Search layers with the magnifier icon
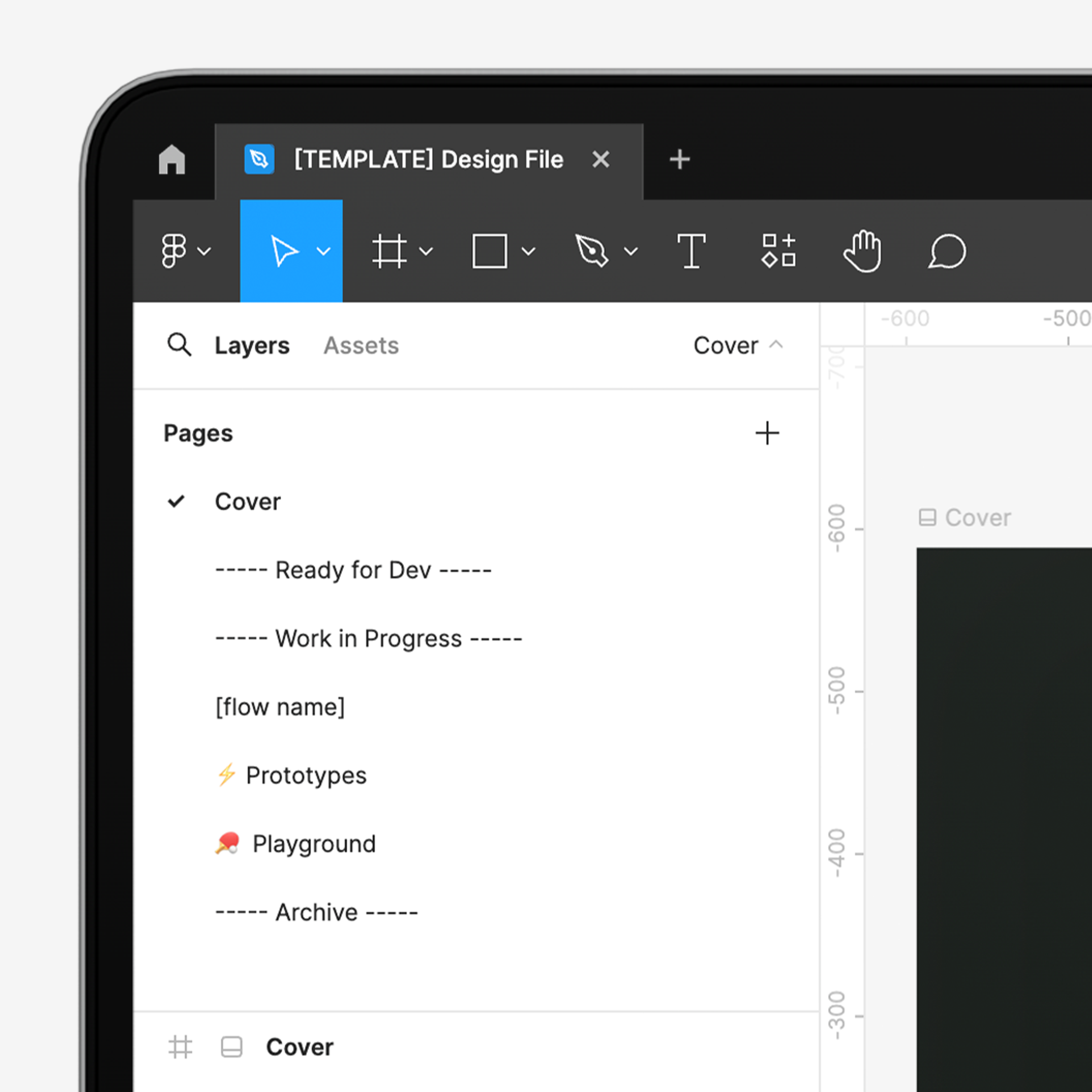The width and height of the screenshot is (1092, 1092). [x=179, y=344]
